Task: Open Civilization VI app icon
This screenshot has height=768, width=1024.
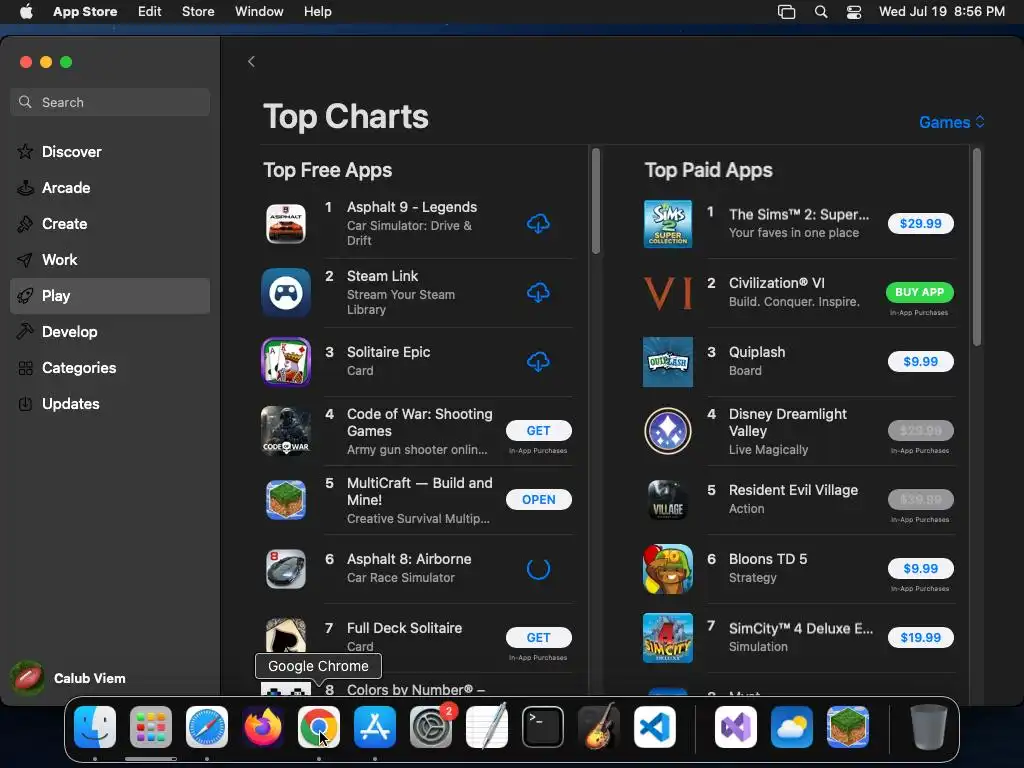Action: pyautogui.click(x=667, y=293)
